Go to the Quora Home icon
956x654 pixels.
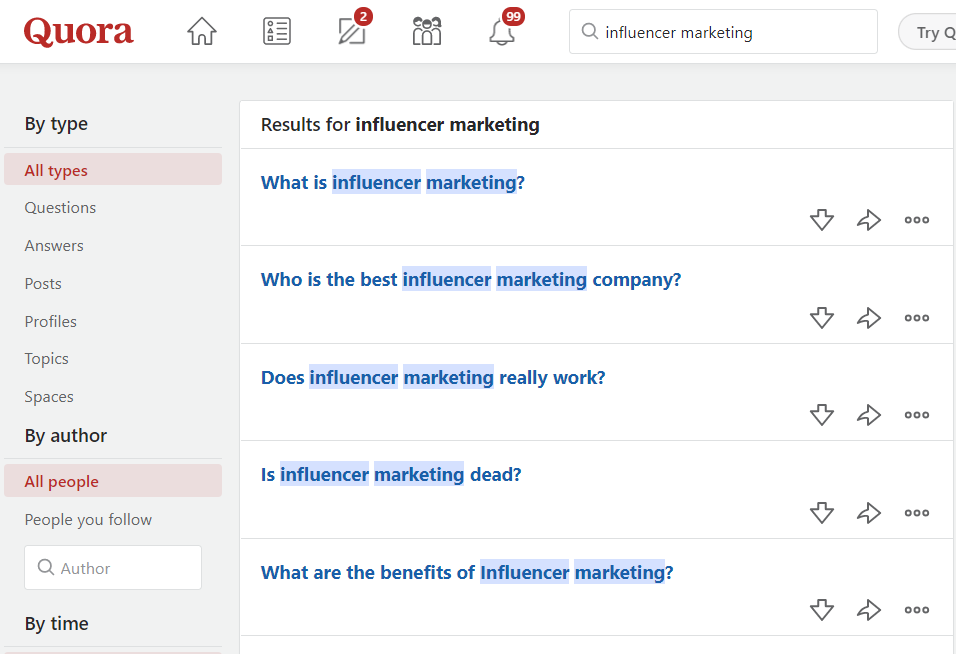(x=202, y=32)
